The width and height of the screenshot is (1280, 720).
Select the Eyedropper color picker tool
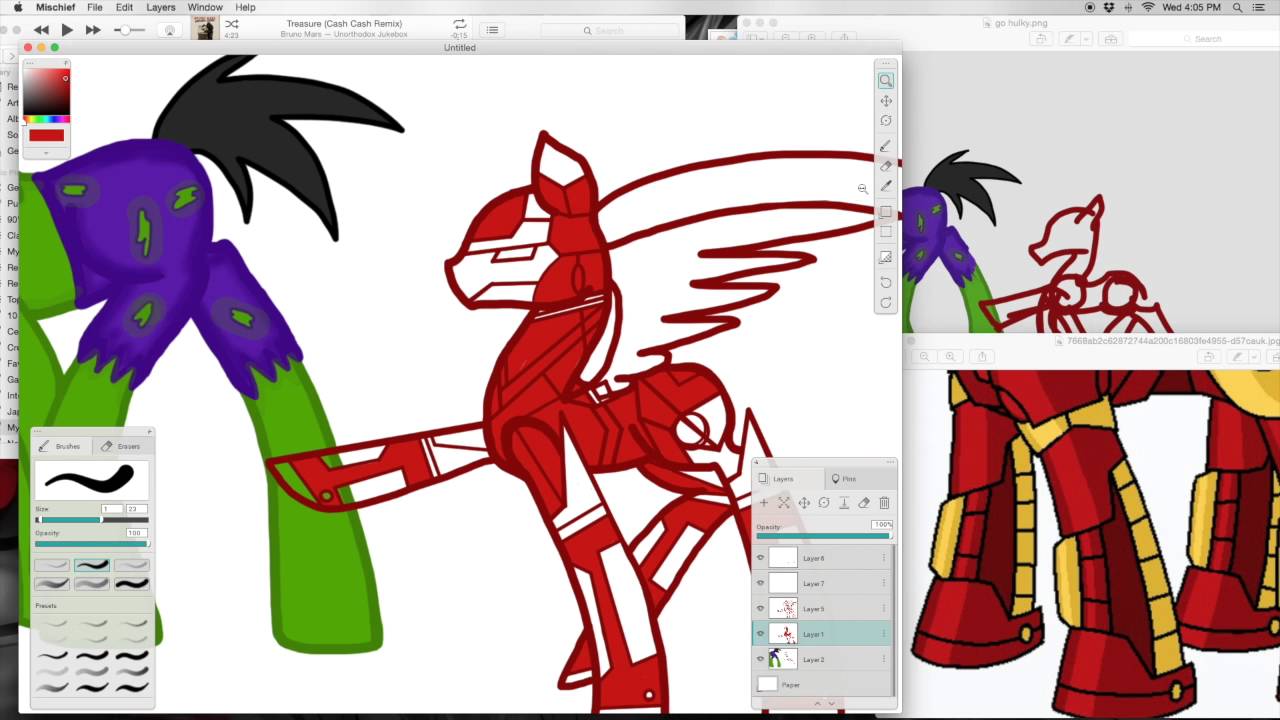point(886,187)
